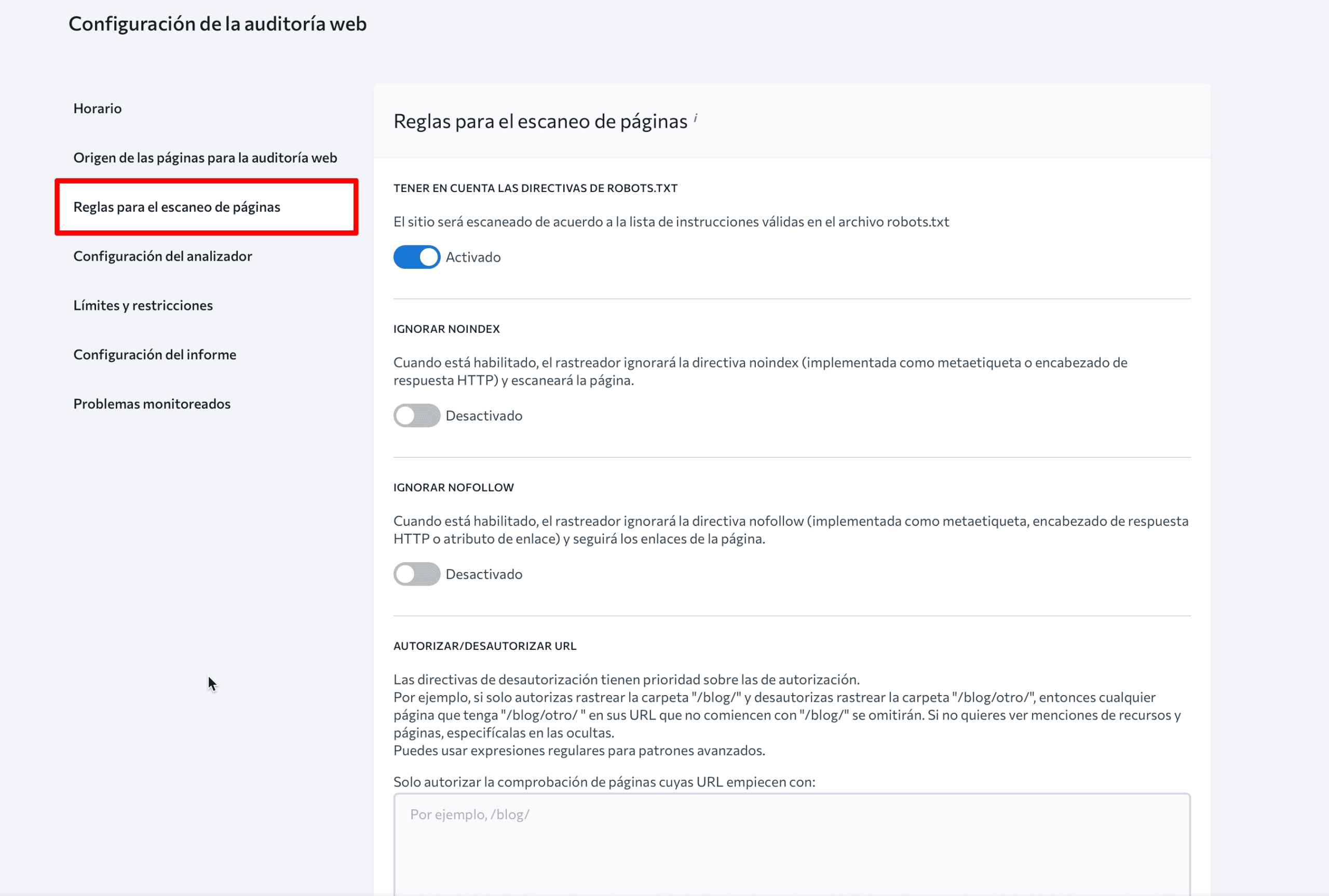
Task: Go to Problemas monitoreados
Action: (152, 403)
